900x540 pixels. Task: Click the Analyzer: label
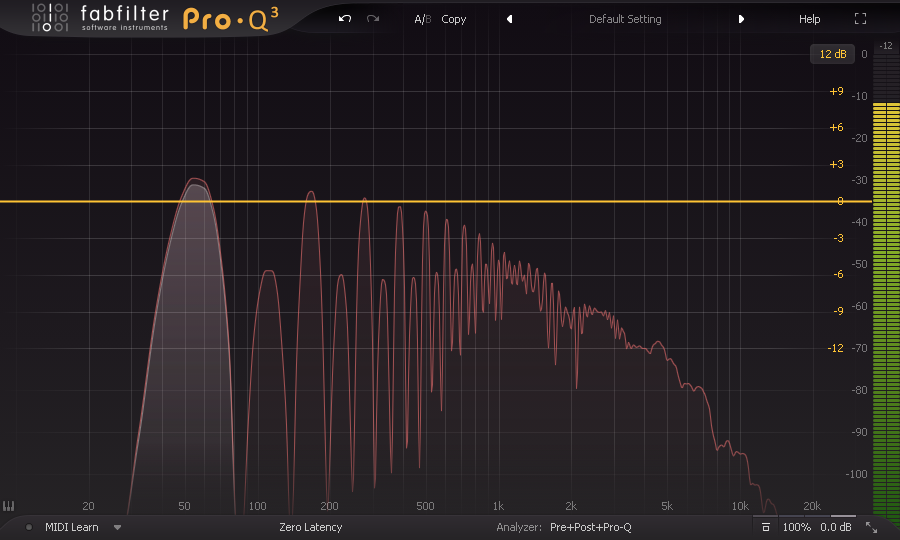pos(519,527)
